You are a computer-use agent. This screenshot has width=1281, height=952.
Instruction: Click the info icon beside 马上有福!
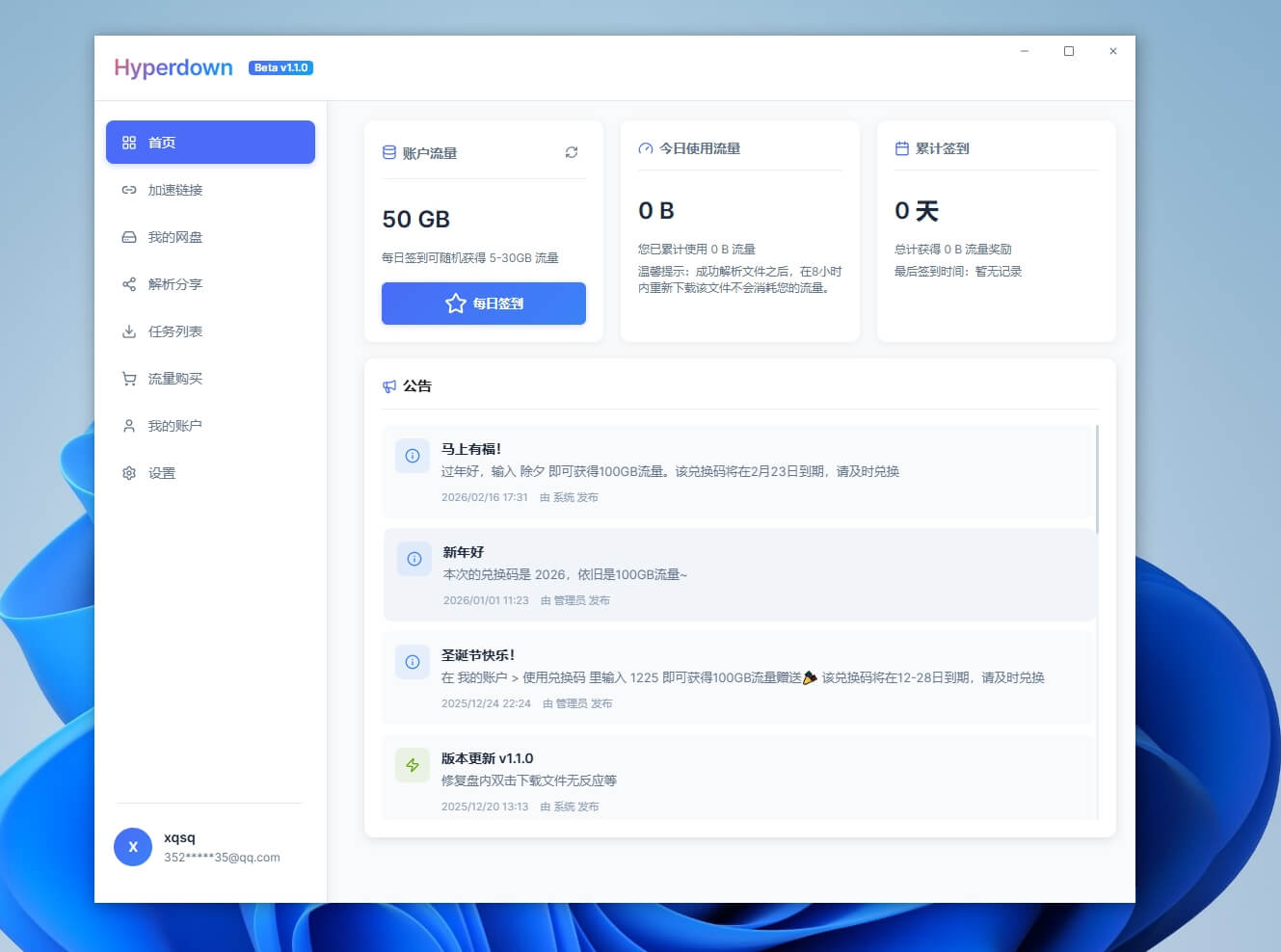point(413,456)
